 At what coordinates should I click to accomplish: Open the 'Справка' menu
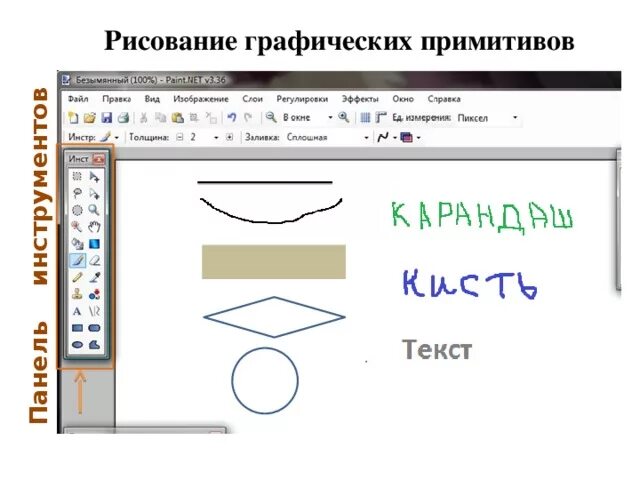[x=444, y=99]
